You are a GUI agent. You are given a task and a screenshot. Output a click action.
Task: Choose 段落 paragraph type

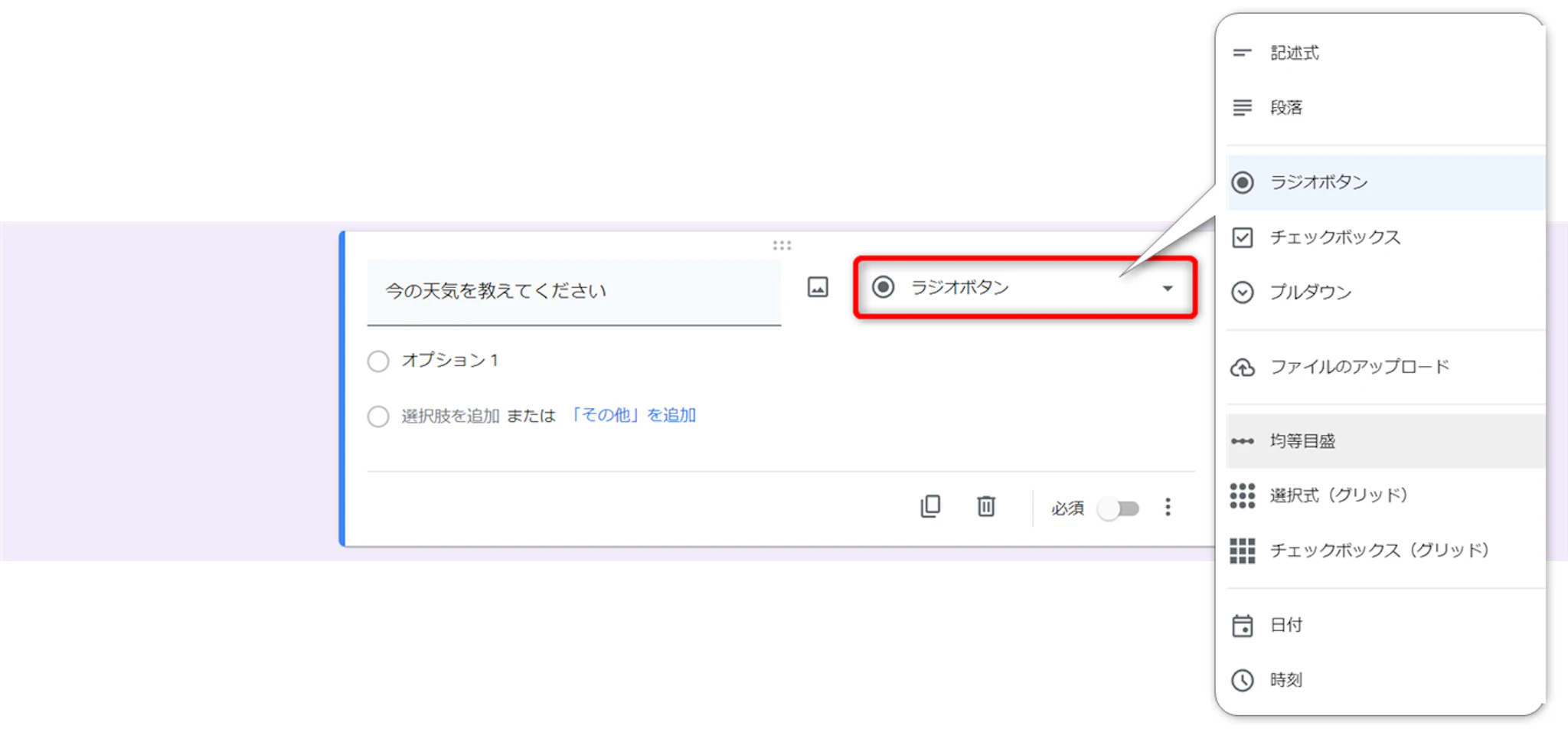[x=1286, y=108]
